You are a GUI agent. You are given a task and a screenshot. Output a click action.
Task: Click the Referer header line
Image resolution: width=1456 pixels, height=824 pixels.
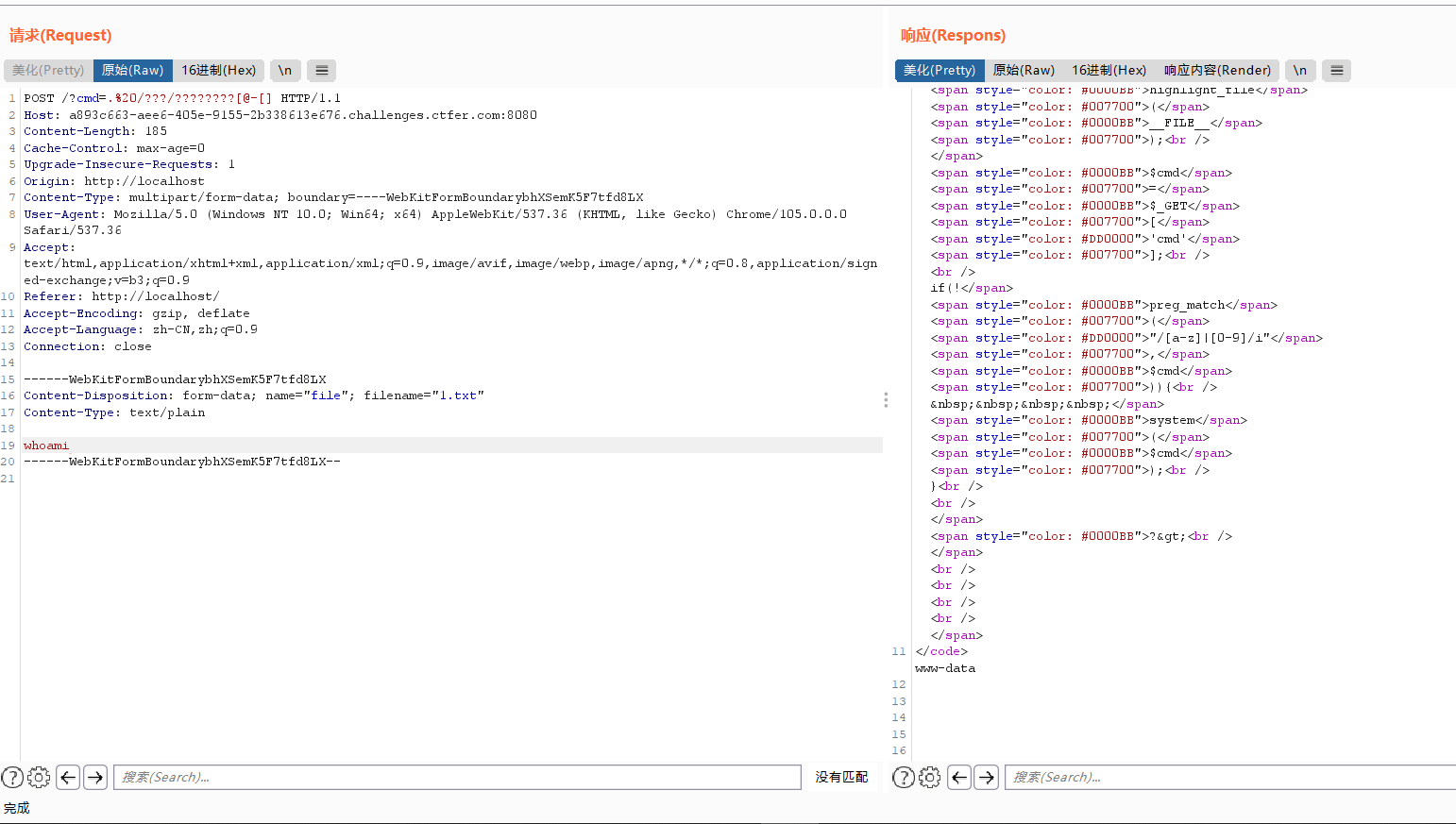[122, 296]
